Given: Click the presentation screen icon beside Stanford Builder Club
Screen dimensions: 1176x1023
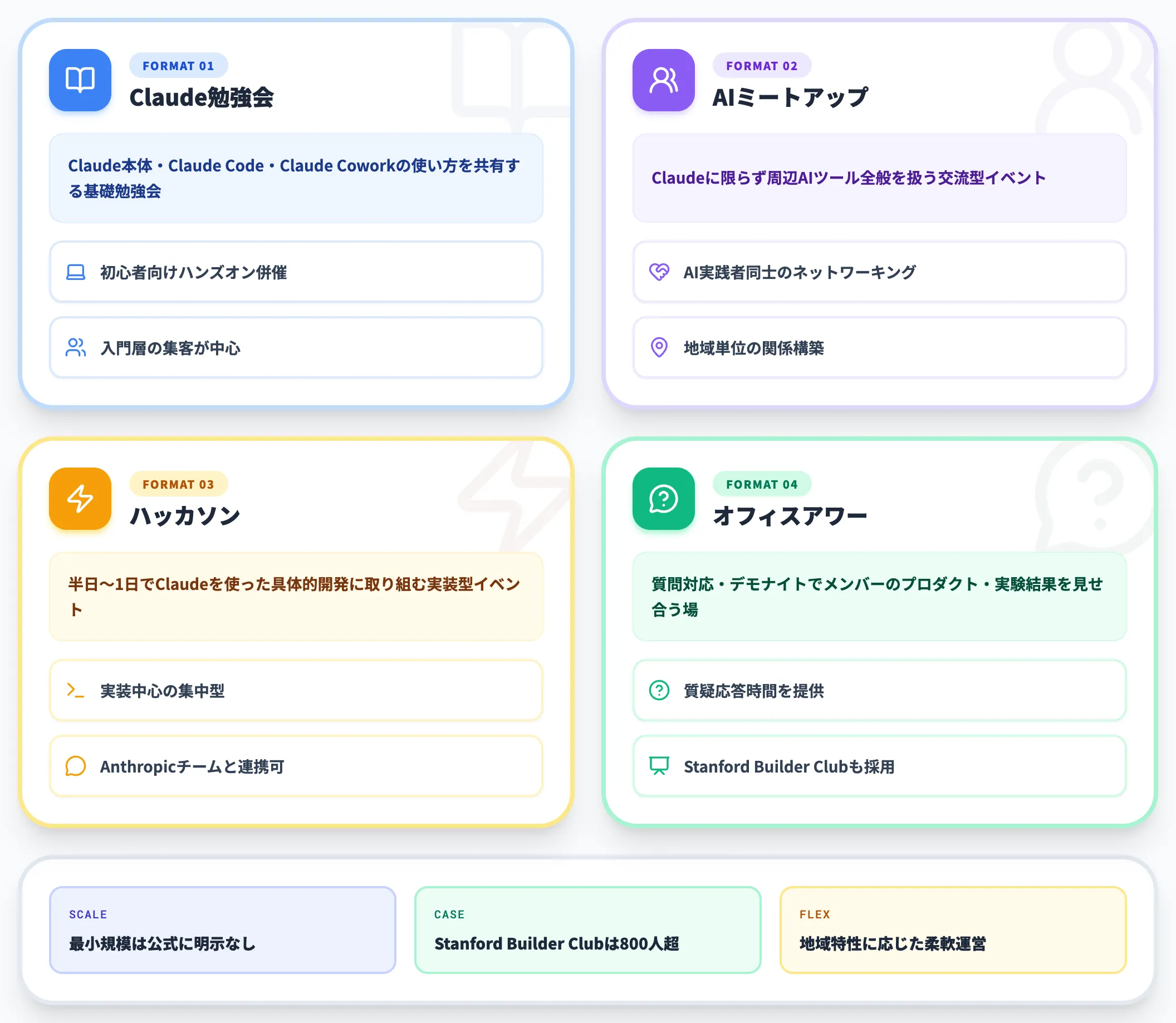Looking at the screenshot, I should pos(659,766).
